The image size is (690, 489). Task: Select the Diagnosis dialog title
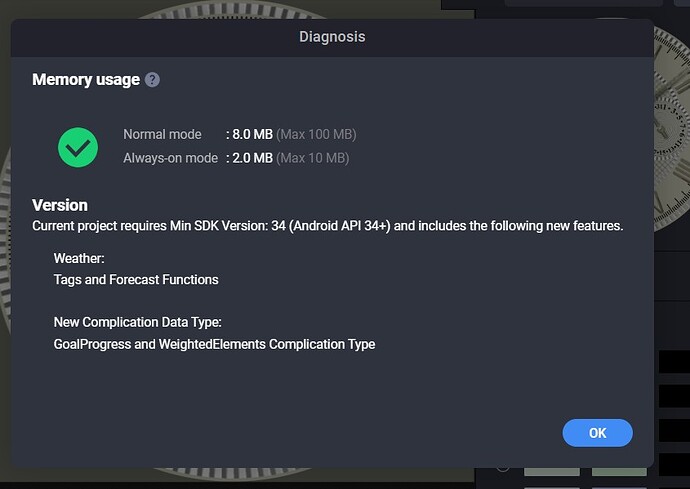[332, 37]
